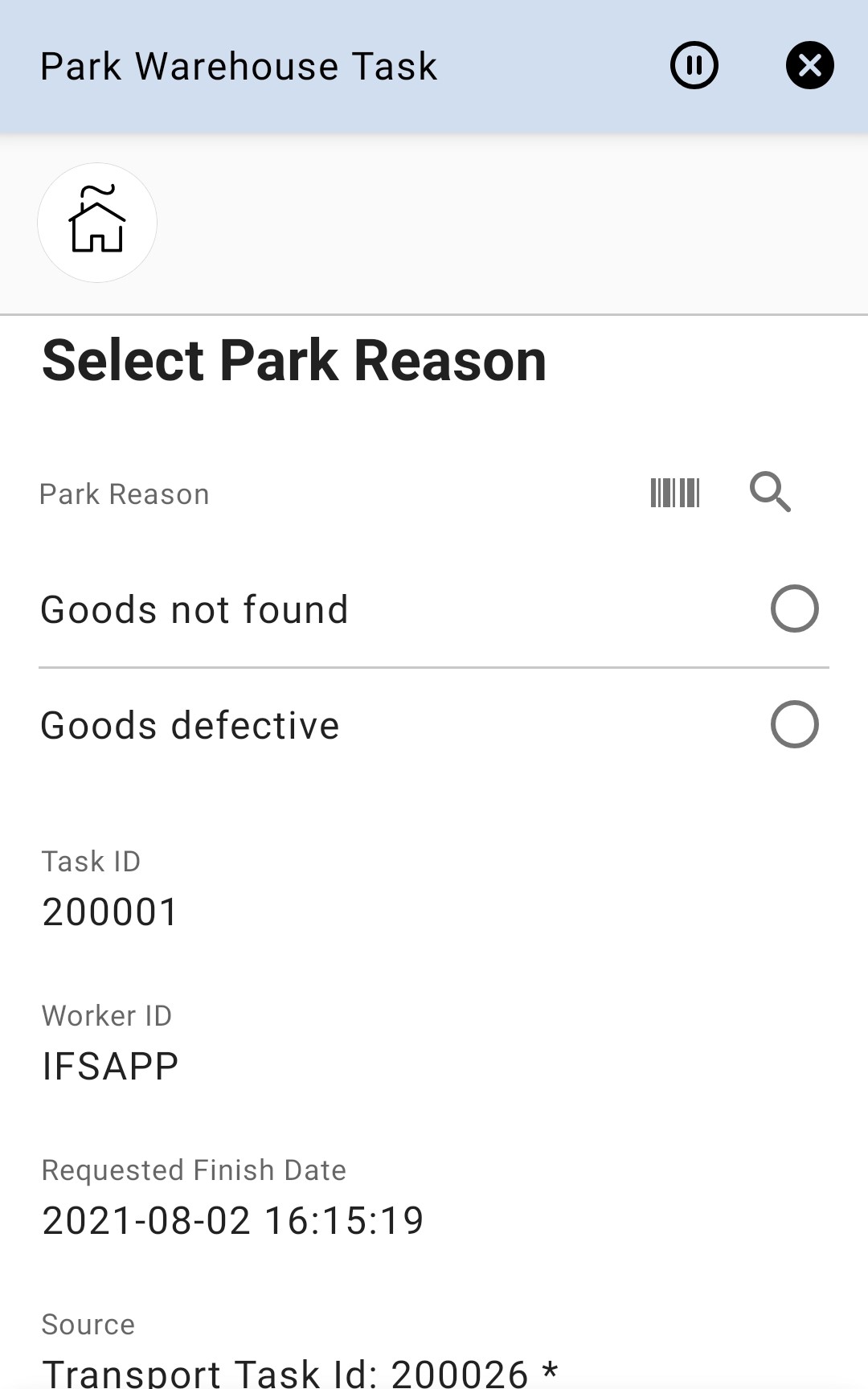Click the 2021-08-02 16:15:19 finish date

point(232,1221)
